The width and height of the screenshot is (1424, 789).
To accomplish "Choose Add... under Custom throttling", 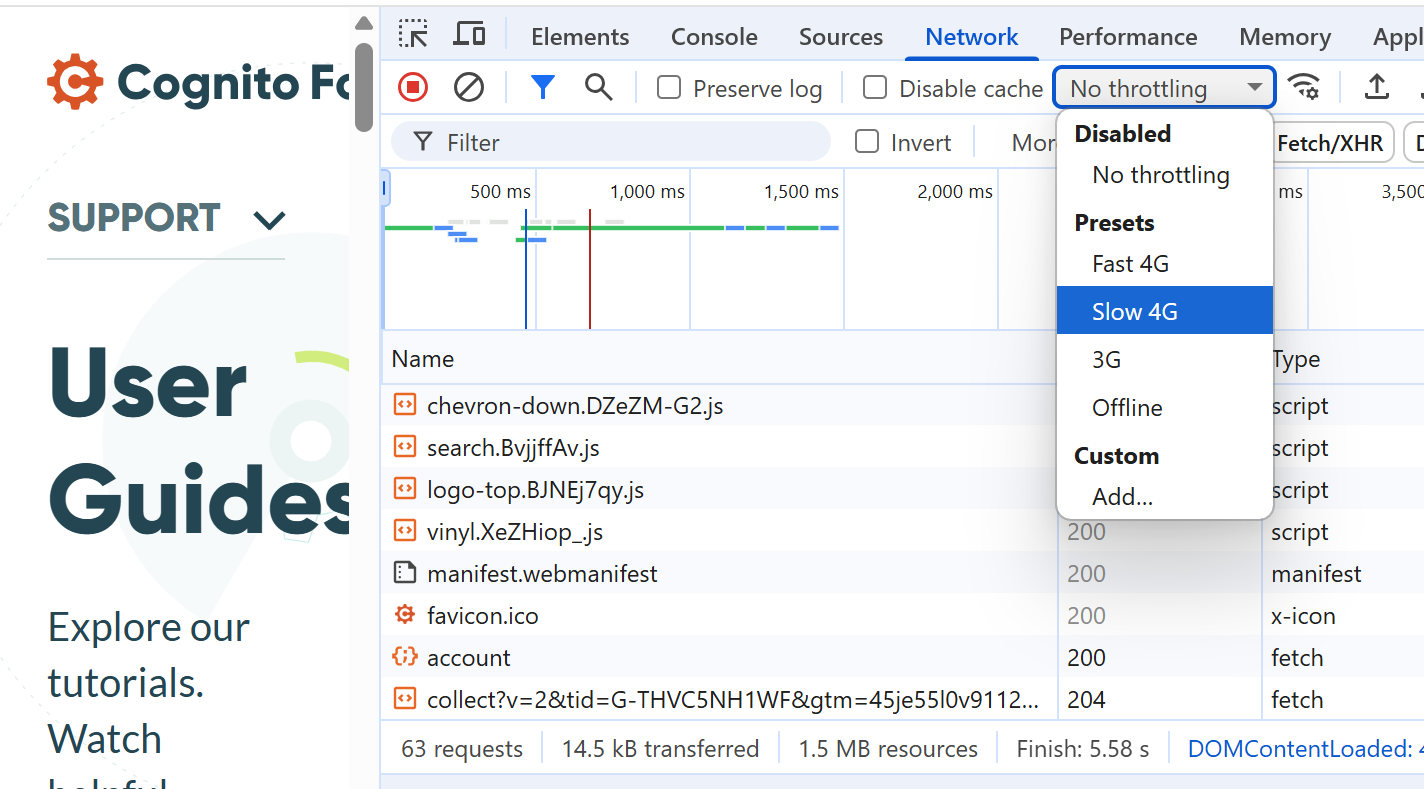I will pyautogui.click(x=1123, y=496).
